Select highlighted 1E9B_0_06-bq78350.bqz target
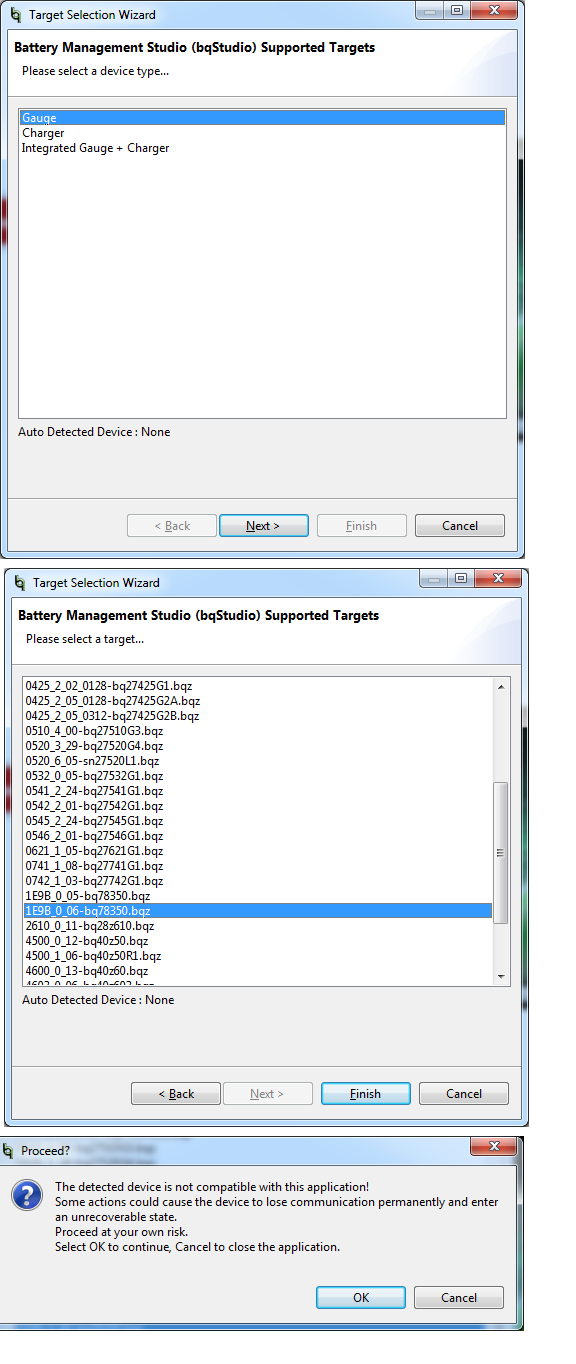Screen dimensions: 576x1364 258,911
